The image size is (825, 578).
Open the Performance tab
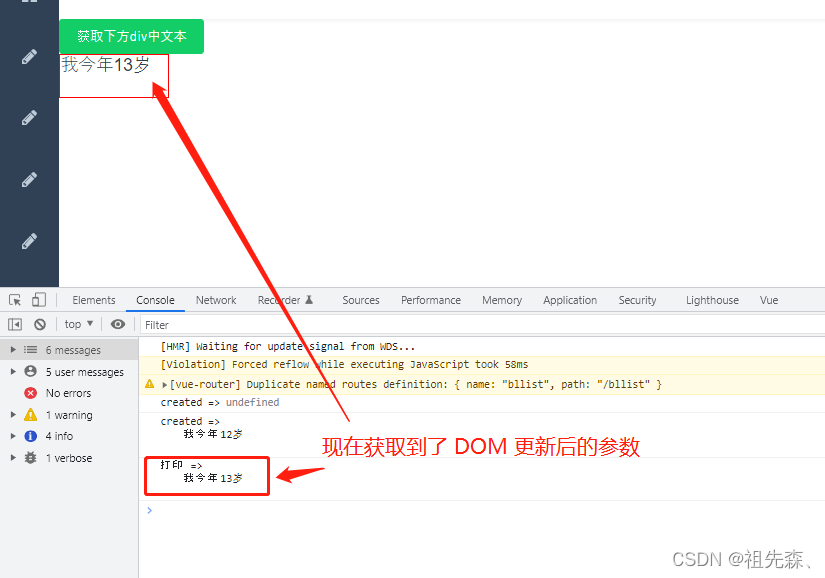pyautogui.click(x=431, y=300)
